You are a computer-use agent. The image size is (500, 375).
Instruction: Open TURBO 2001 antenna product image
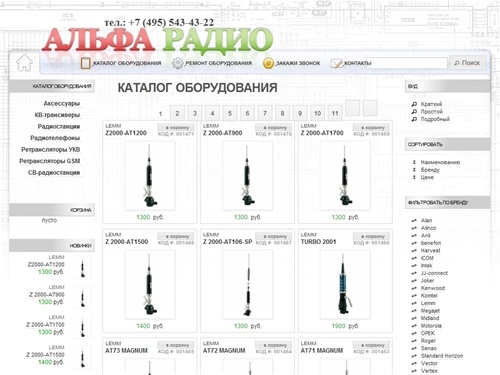click(x=345, y=284)
